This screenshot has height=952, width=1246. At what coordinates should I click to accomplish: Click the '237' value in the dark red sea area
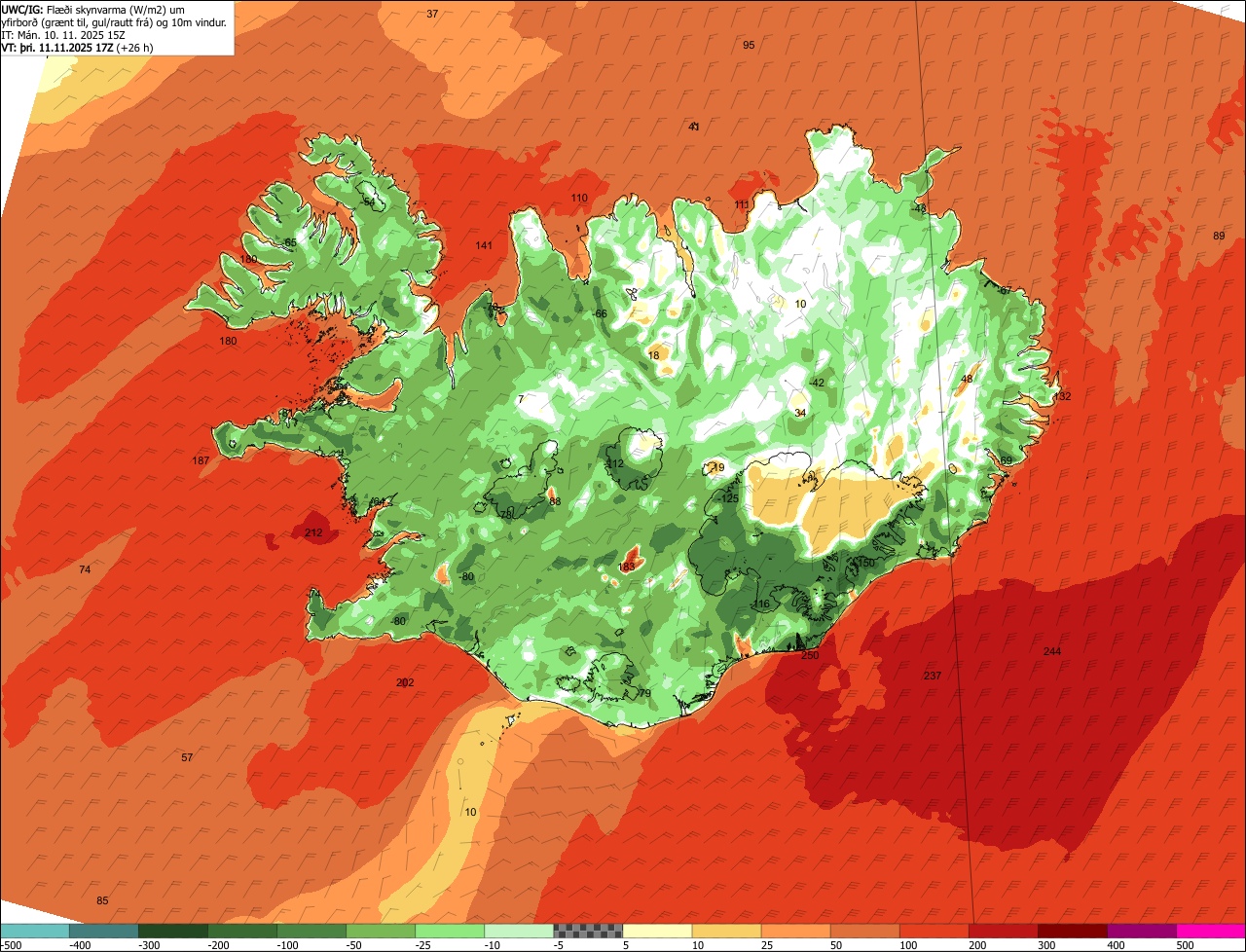[933, 676]
